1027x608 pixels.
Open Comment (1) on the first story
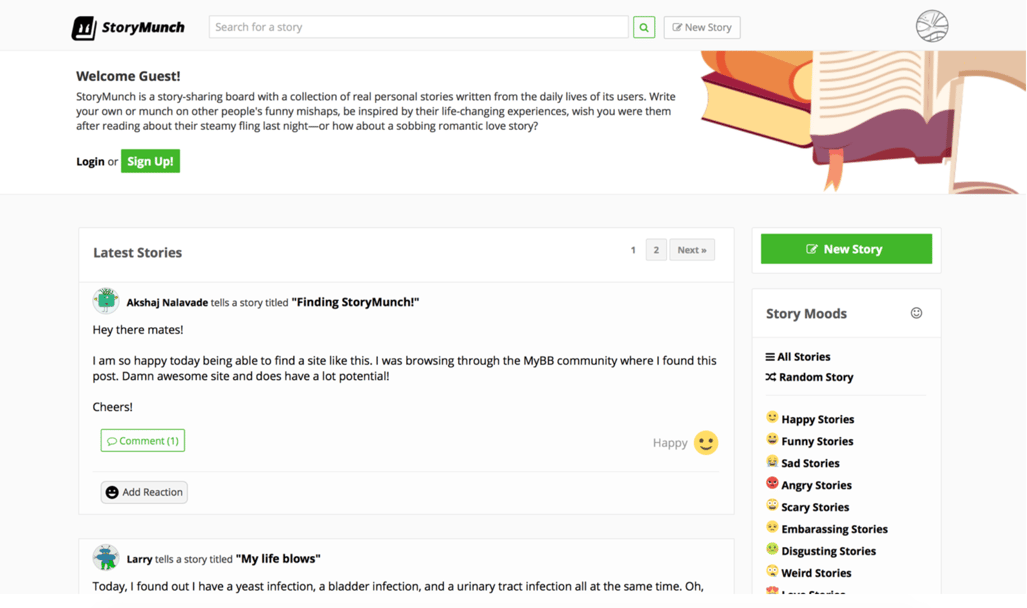pyautogui.click(x=143, y=440)
